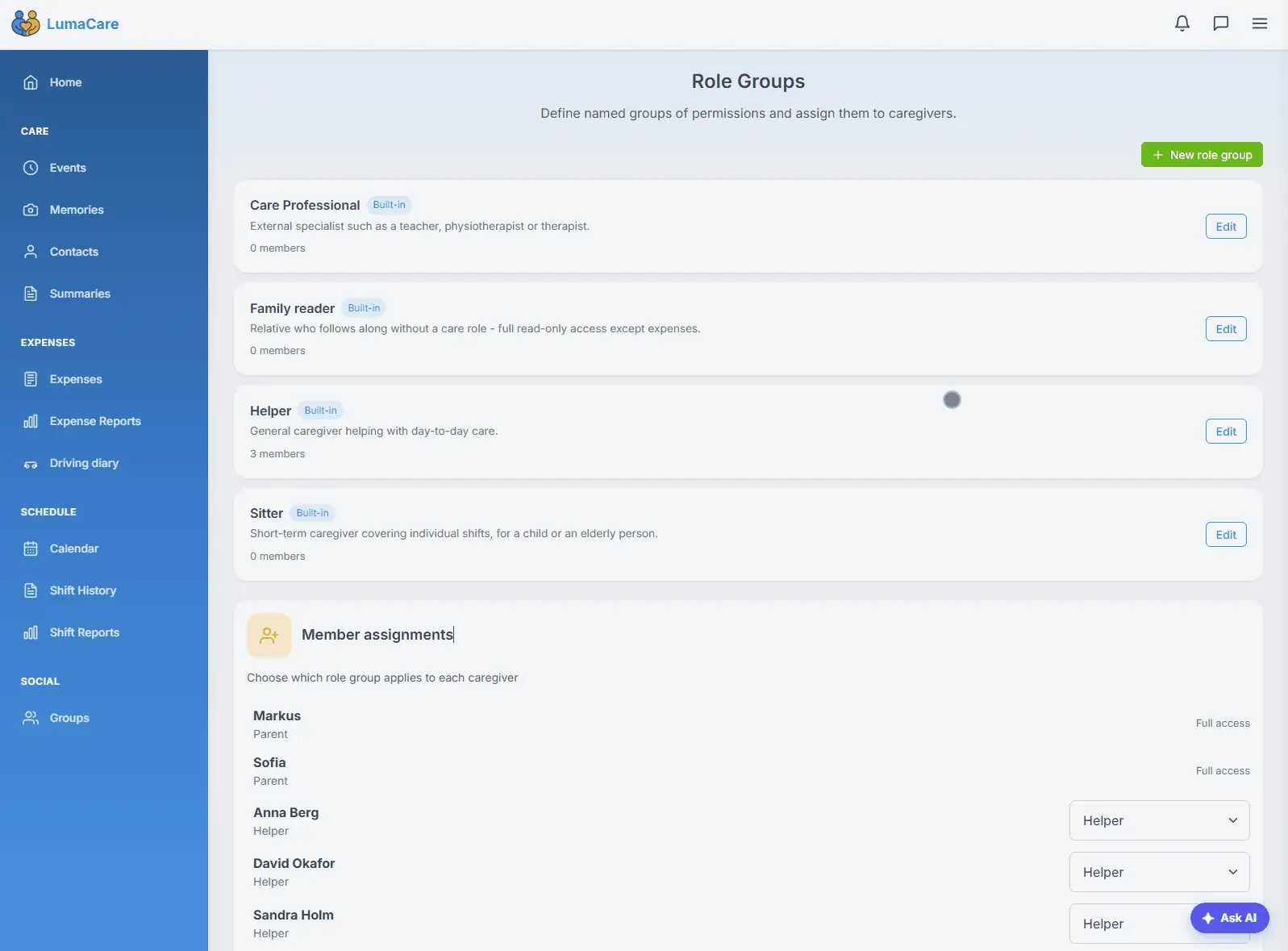Open the hamburger menu
Viewport: 1288px width, 951px height.
(1260, 23)
